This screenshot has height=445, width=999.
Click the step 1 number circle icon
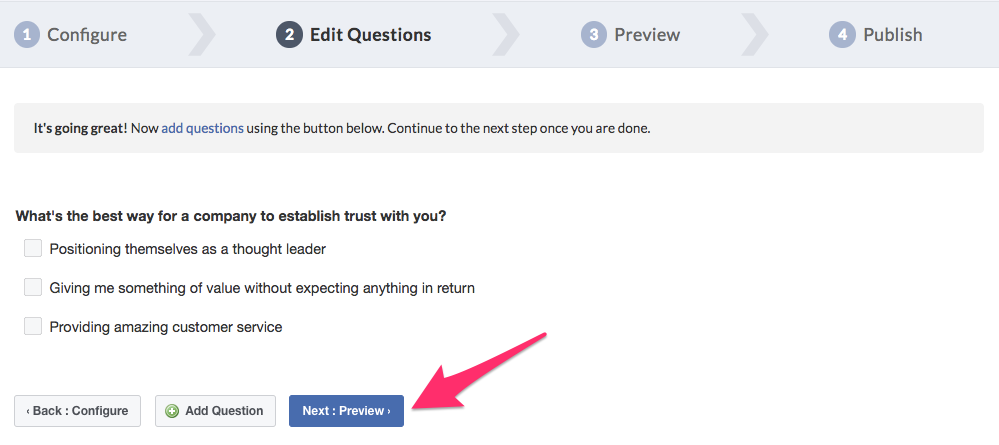tap(27, 34)
